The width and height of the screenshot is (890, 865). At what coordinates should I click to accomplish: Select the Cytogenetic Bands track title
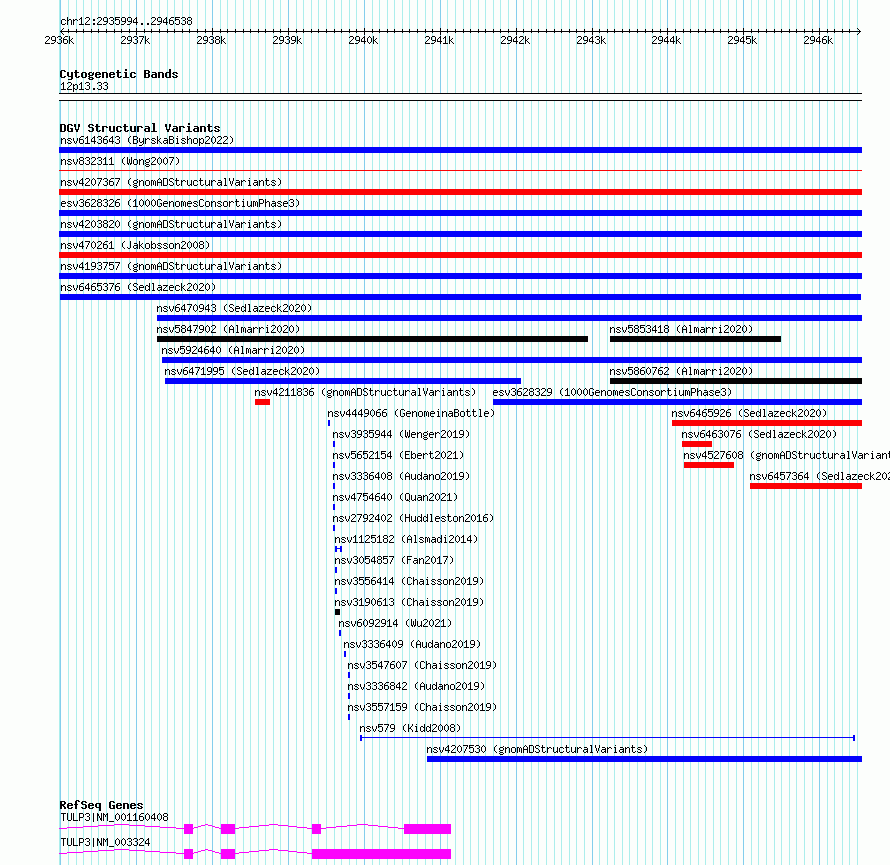(x=119, y=74)
